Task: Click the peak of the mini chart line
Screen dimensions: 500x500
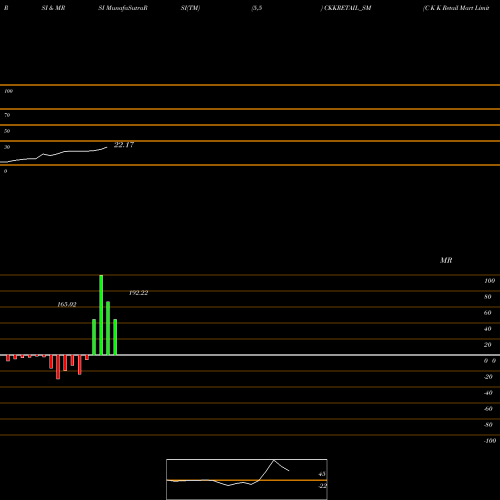Action: click(x=274, y=460)
